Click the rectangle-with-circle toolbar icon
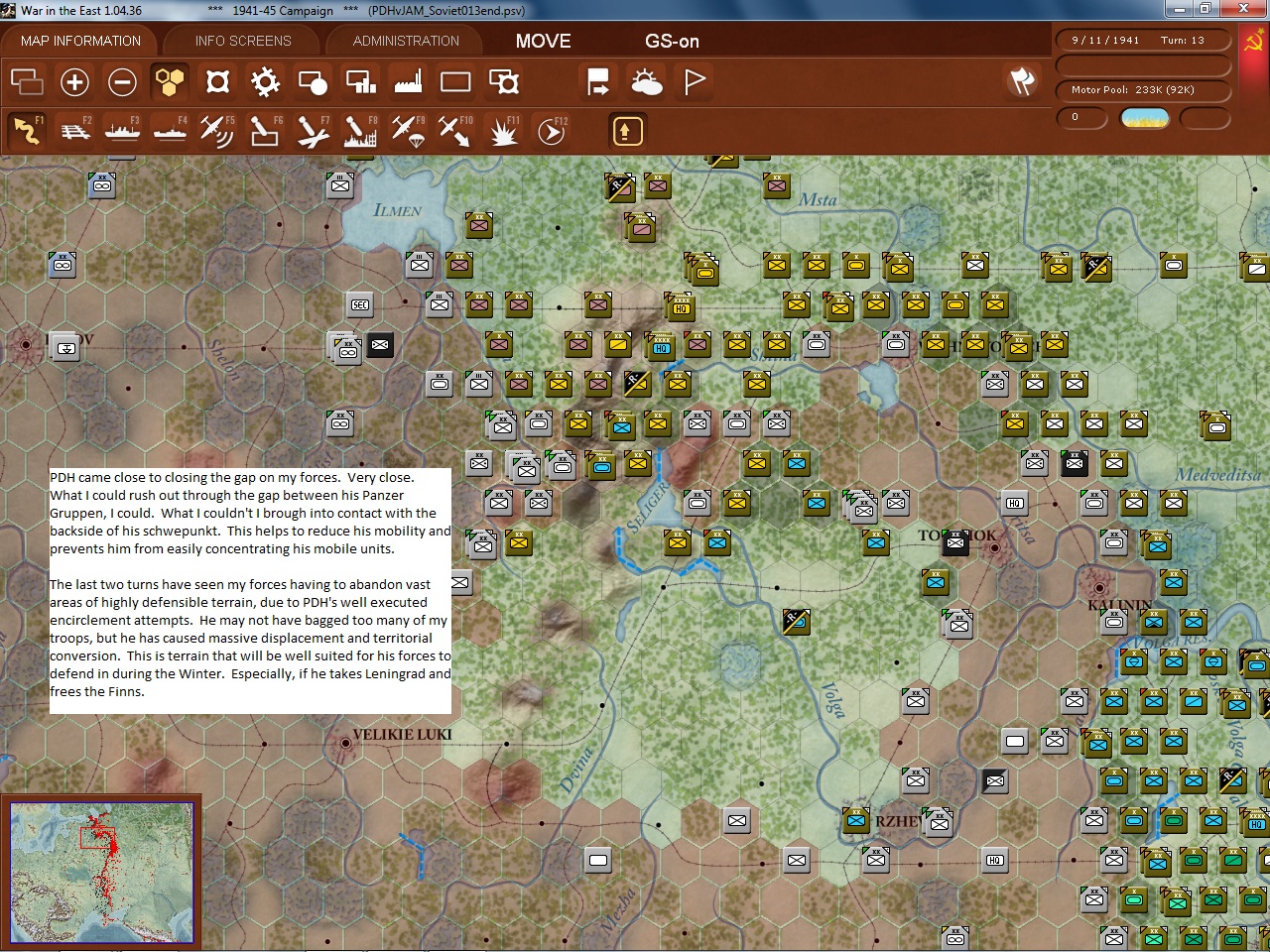 click(x=313, y=81)
